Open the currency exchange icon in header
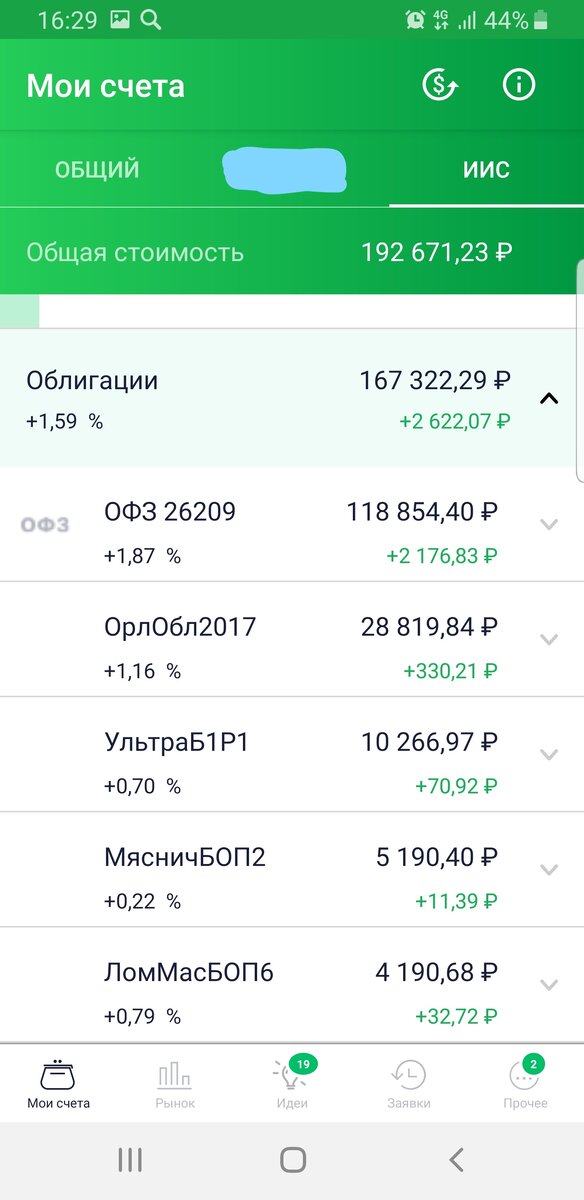 pyautogui.click(x=438, y=85)
